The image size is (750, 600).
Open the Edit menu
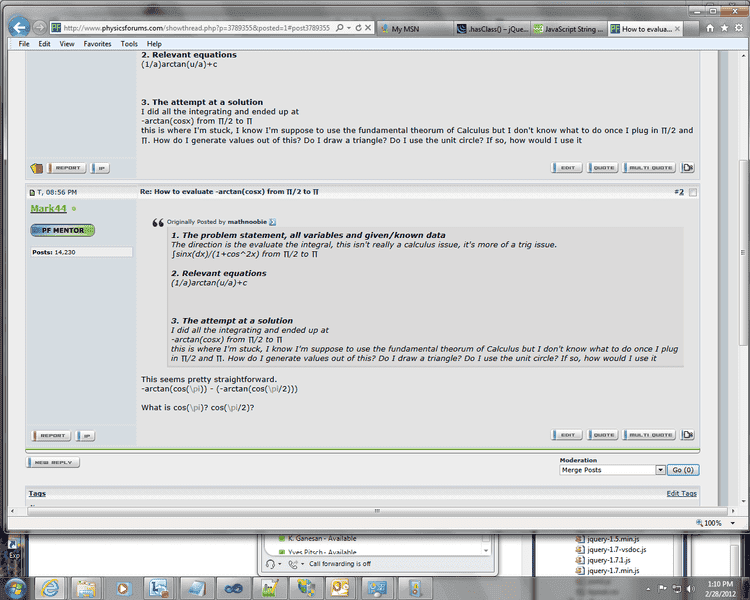pos(44,44)
